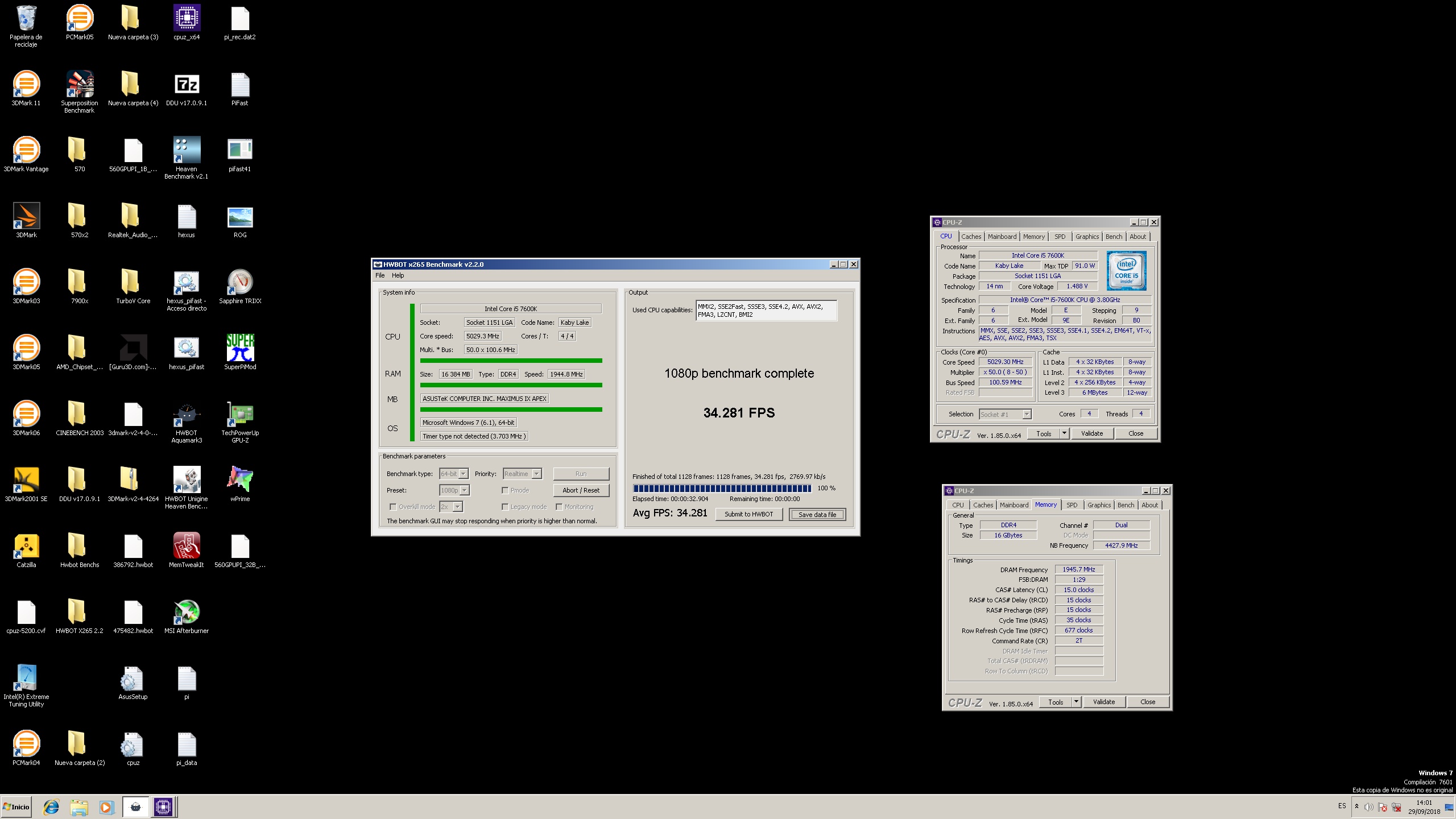Open HWBOT Unigine Heaven Benchmark shortcut

[187, 488]
